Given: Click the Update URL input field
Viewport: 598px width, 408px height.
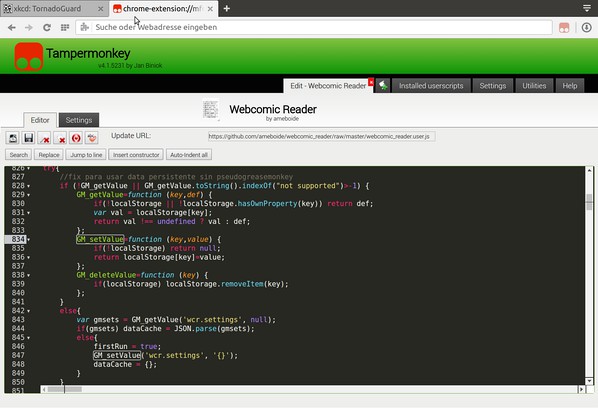Looking at the screenshot, I should (x=322, y=137).
